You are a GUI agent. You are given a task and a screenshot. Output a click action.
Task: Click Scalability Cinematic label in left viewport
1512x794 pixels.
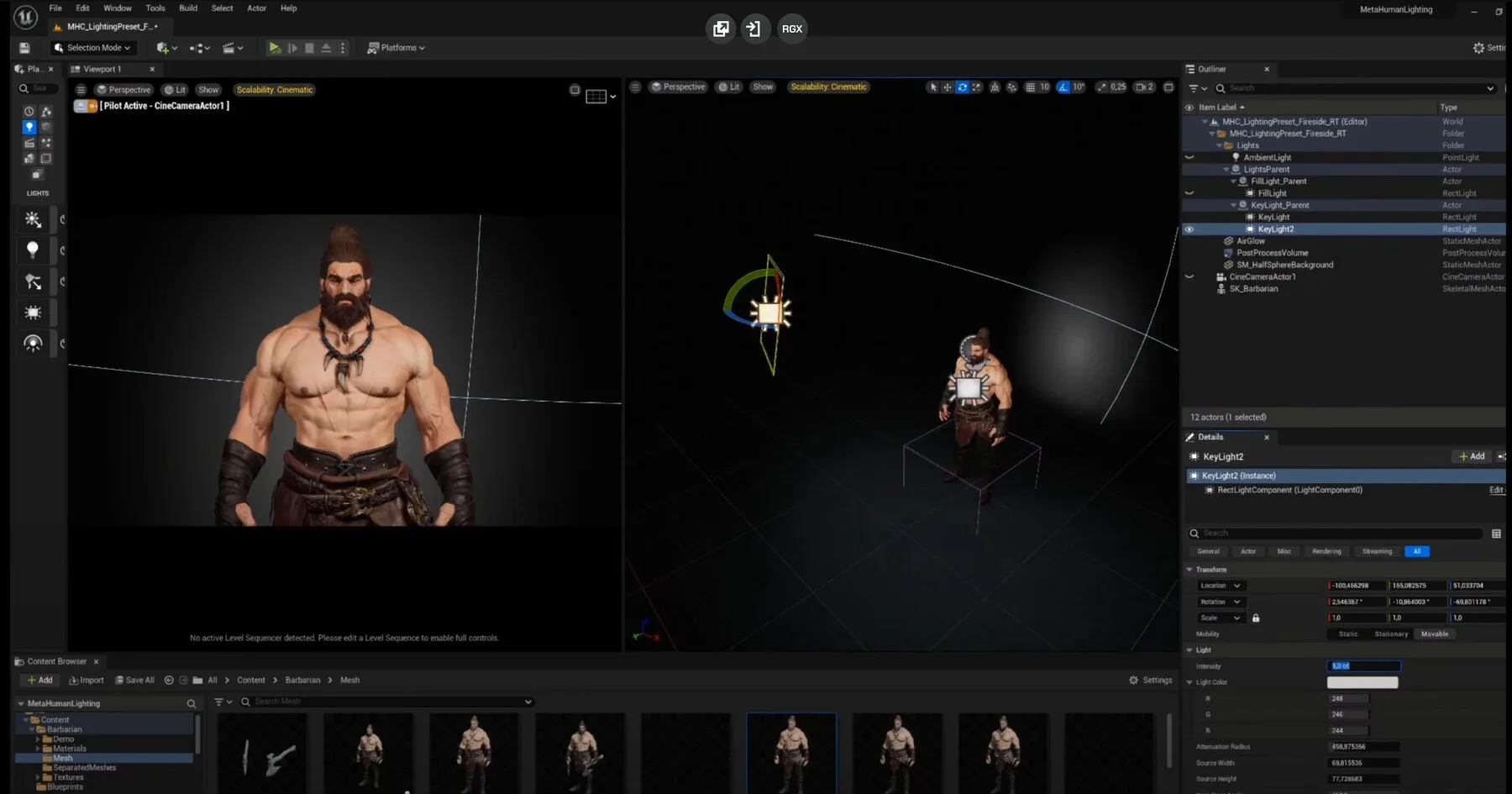point(275,90)
